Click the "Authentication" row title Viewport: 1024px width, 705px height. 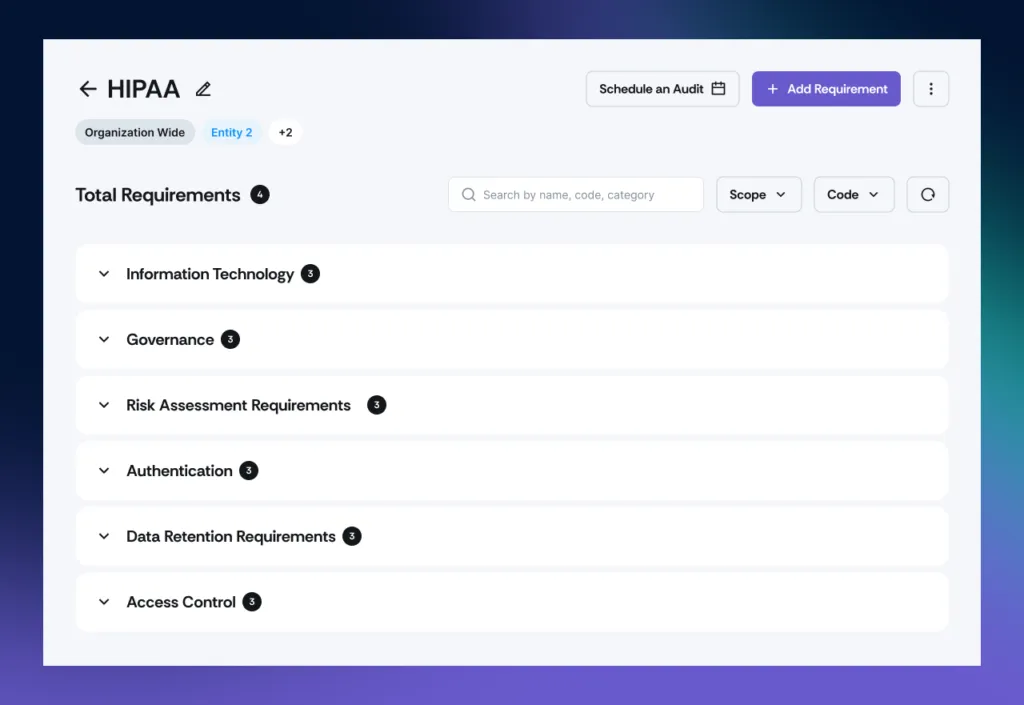pyautogui.click(x=179, y=471)
